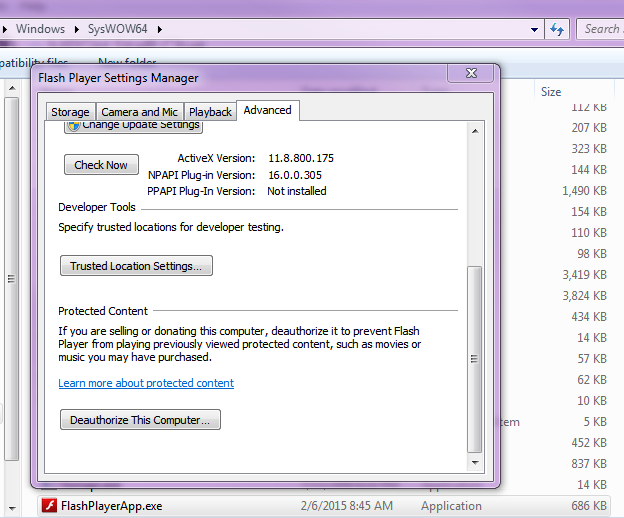Click the NPAPI version 16.0.0.305 value
624x518 pixels.
(295, 175)
